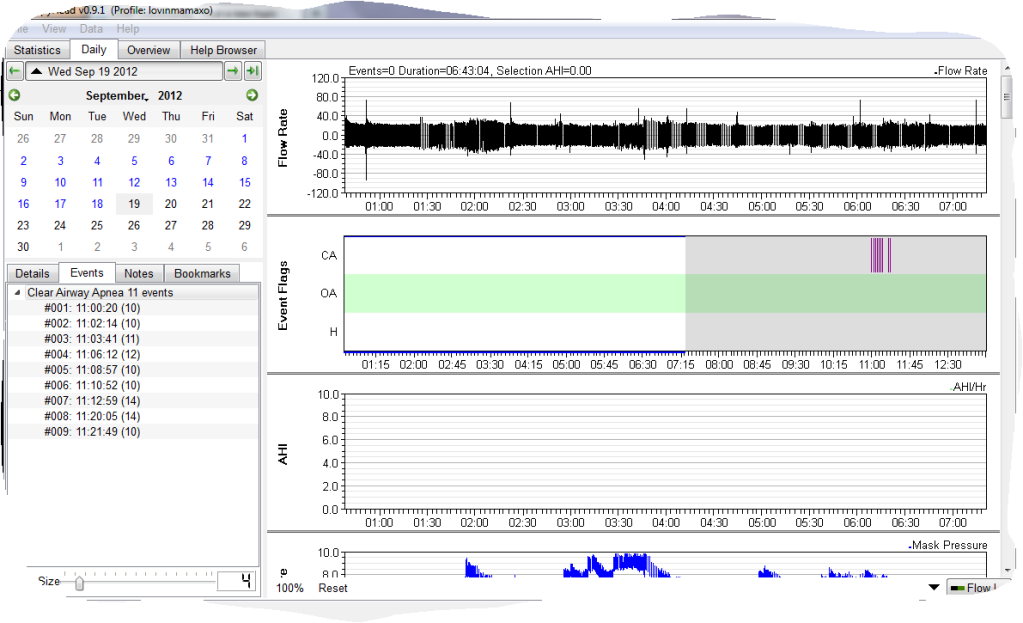Open the graph list dropdown arrow near Flow

pos(934,588)
